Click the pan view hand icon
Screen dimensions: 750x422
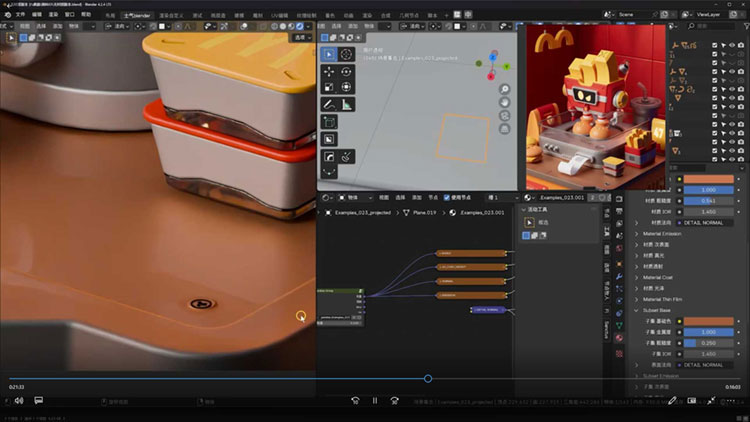click(505, 103)
